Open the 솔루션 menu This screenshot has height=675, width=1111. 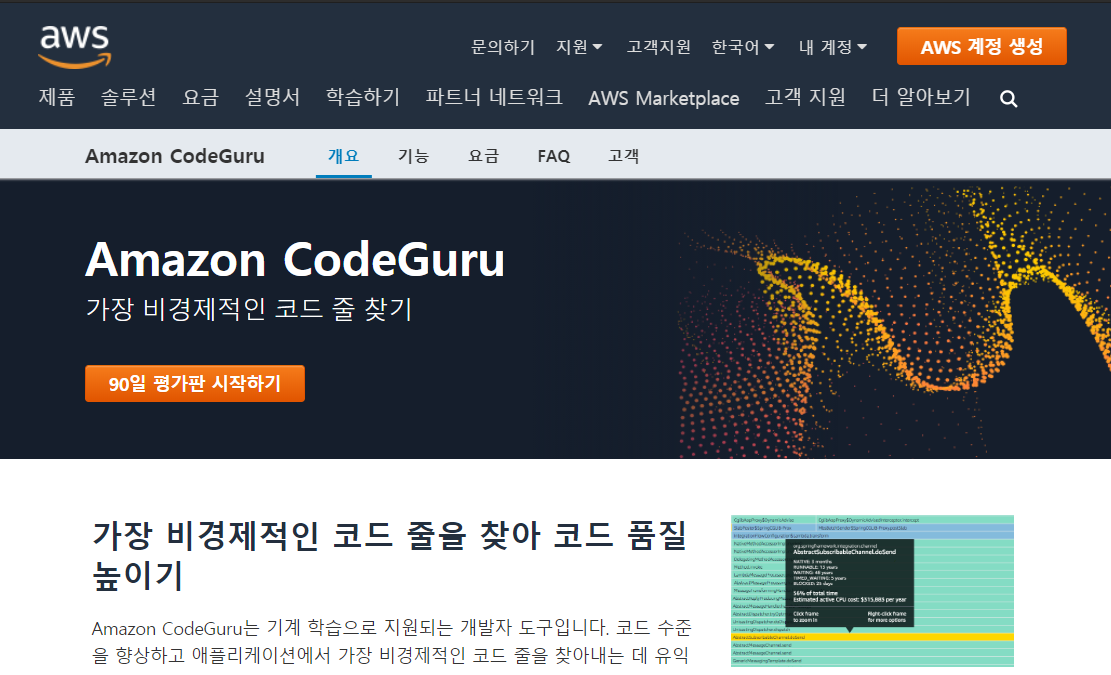[128, 97]
